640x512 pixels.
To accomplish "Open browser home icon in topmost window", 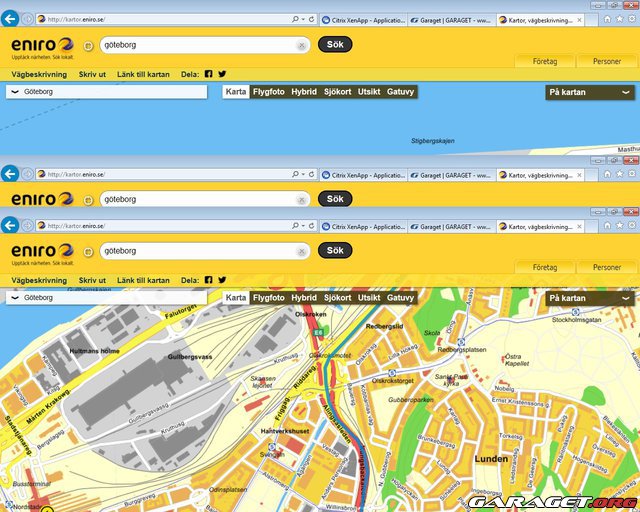I will pyautogui.click(x=608, y=19).
